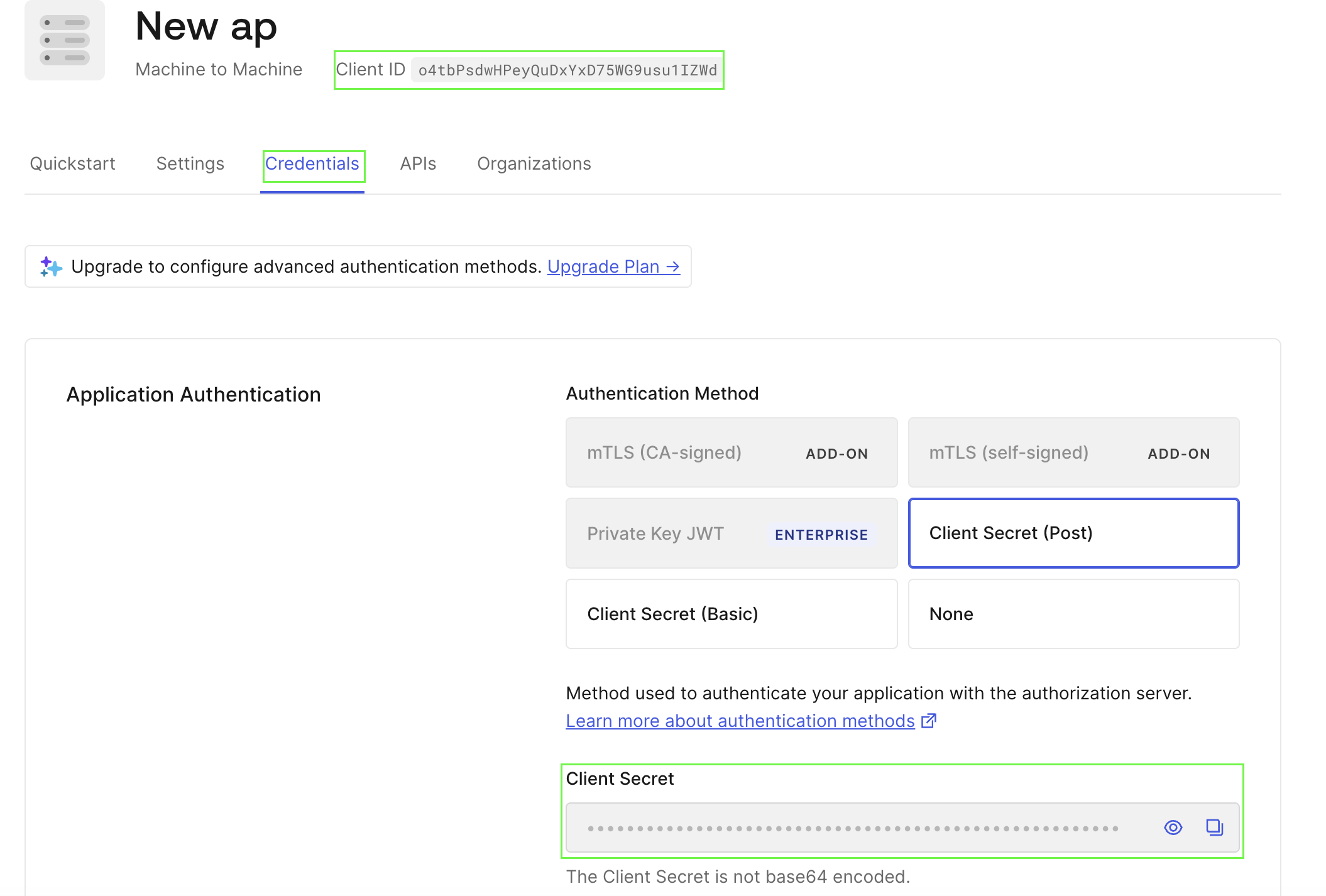Open Learn more about authentication methods link
This screenshot has width=1326, height=896.
point(740,721)
